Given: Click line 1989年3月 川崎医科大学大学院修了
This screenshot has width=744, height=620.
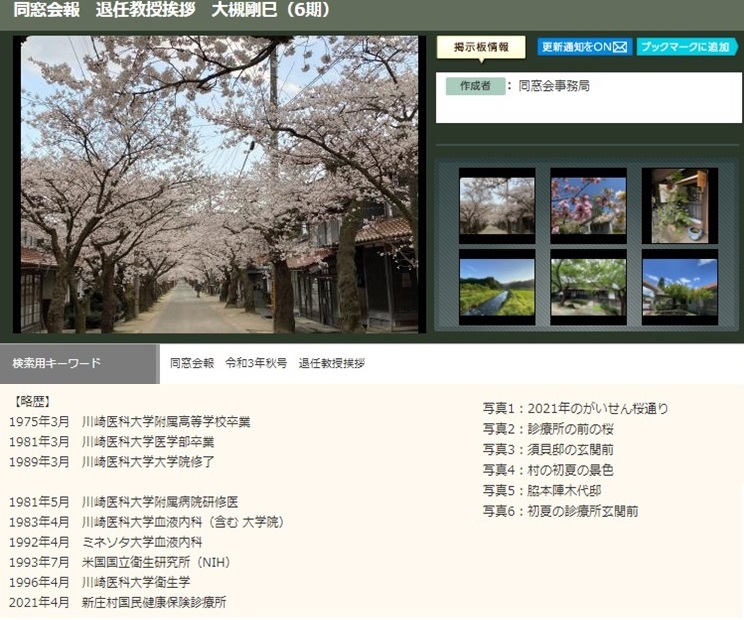Looking at the screenshot, I should pyautogui.click(x=112, y=462).
